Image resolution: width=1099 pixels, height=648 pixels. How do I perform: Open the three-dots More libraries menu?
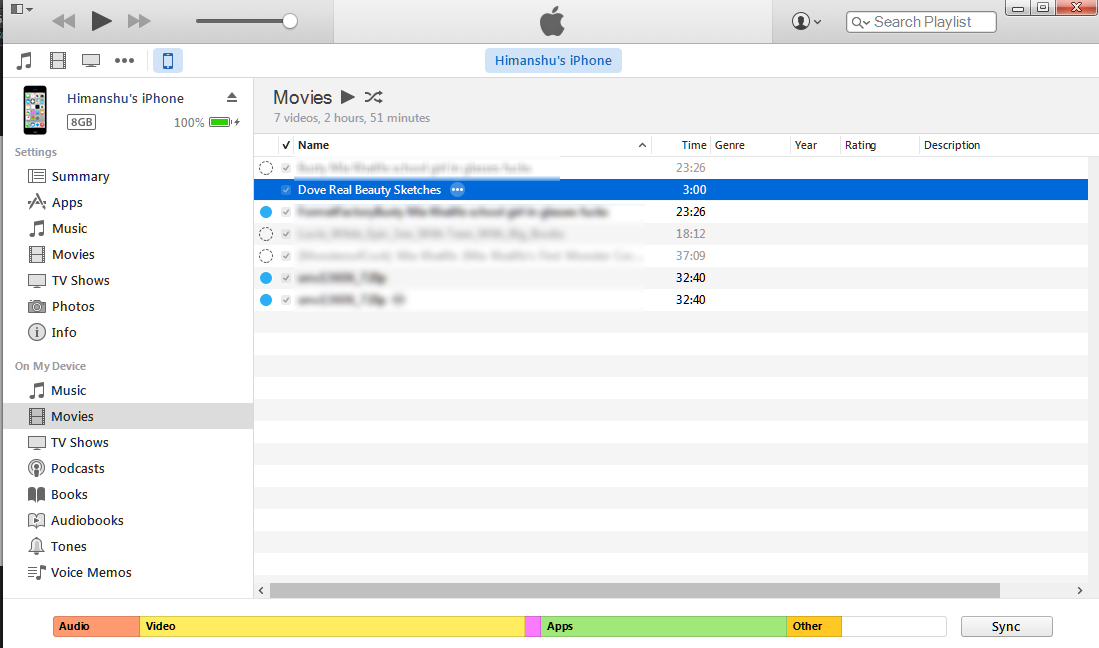[x=124, y=61]
